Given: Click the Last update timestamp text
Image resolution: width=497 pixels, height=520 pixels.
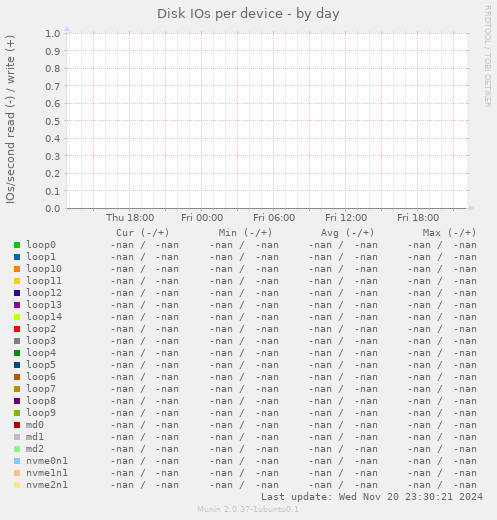Looking at the screenshot, I should 372,497.
